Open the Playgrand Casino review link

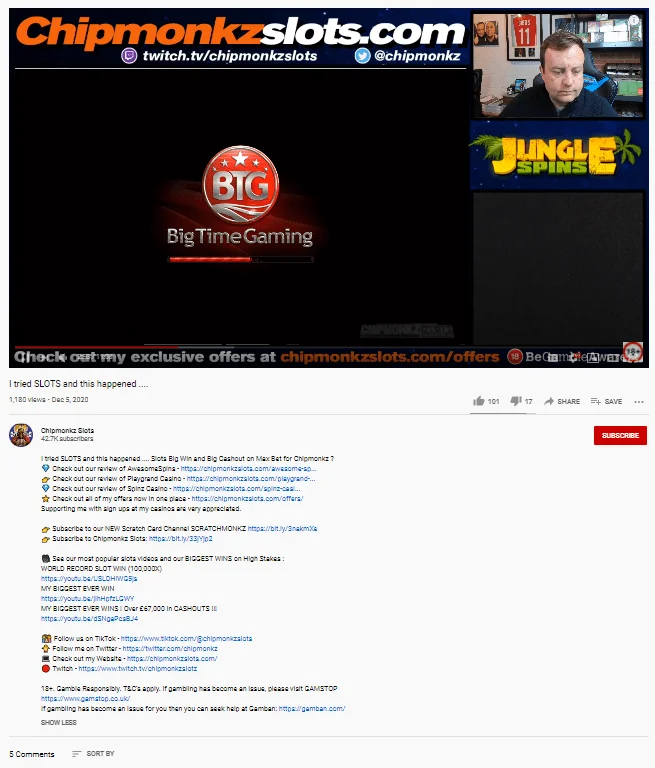click(x=251, y=479)
